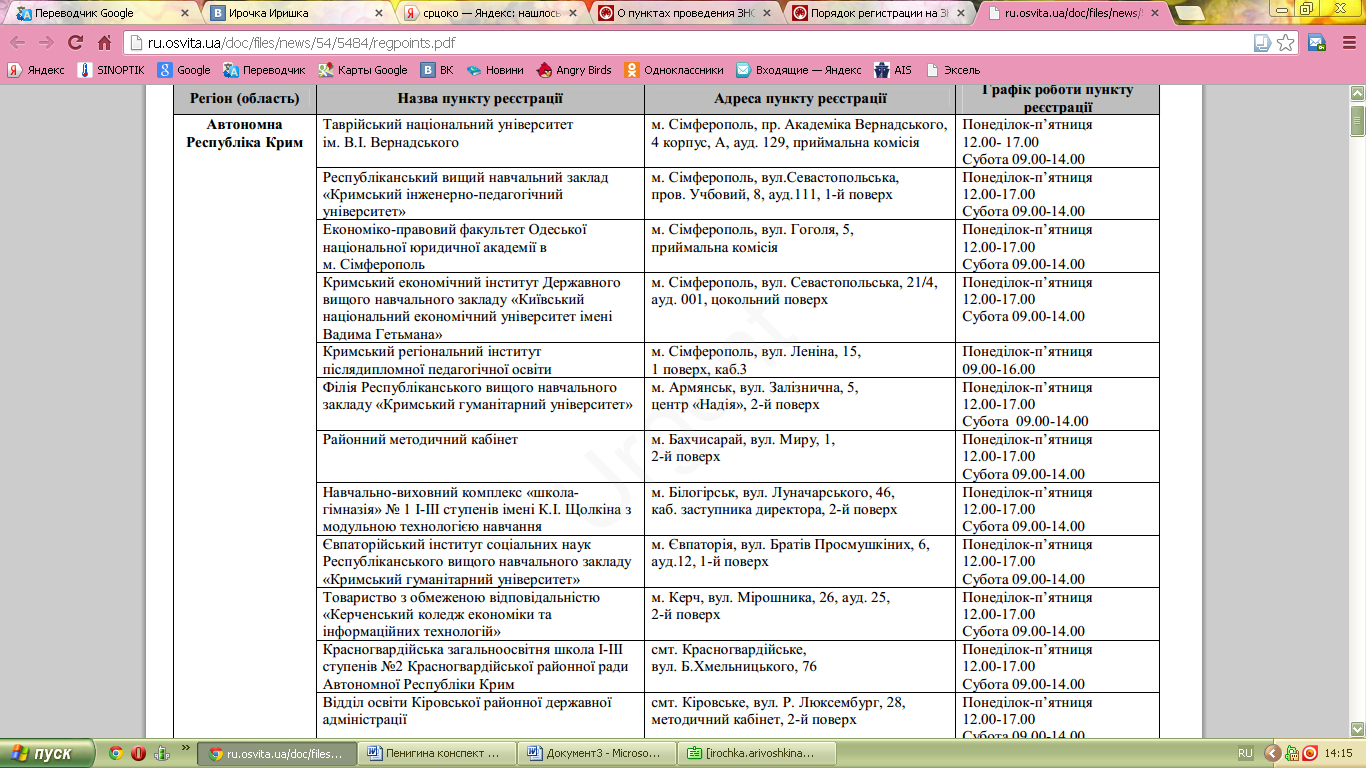Viewport: 1366px width, 768px height.
Task: Switch to the Документ3 Microsoft Word taskbar button
Action: 597,753
